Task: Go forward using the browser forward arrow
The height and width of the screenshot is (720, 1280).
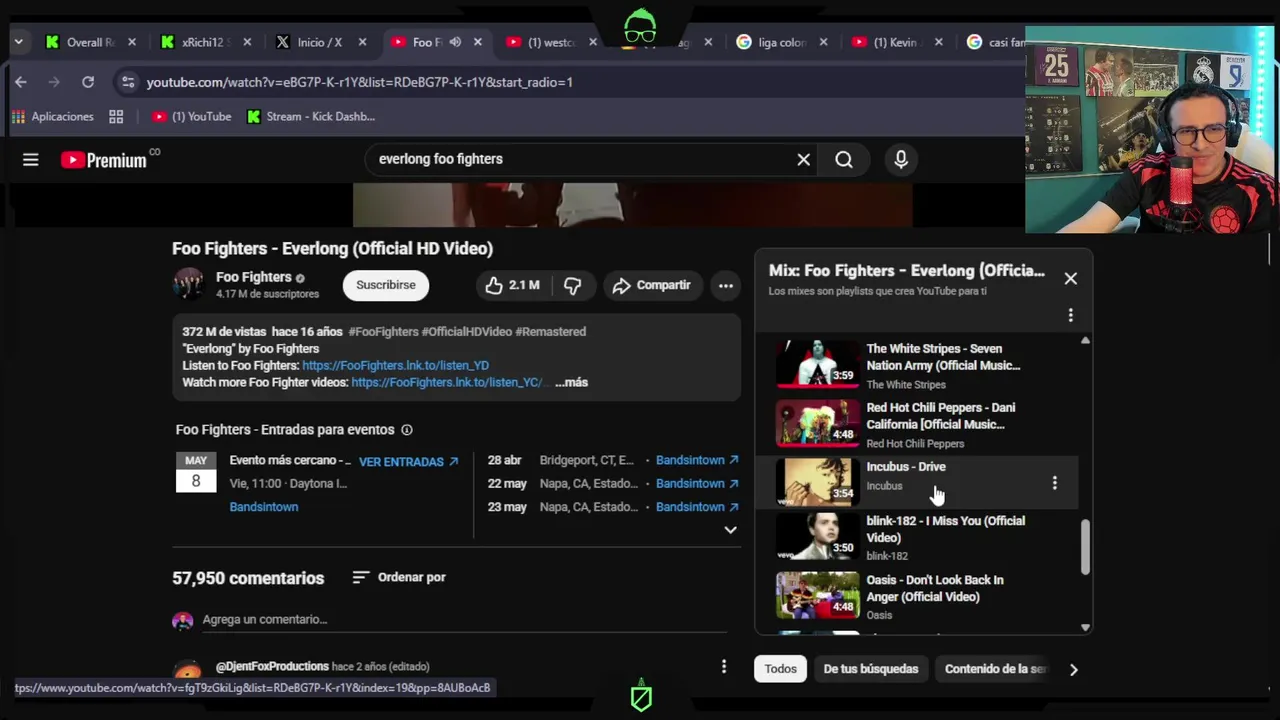Action: click(x=54, y=82)
